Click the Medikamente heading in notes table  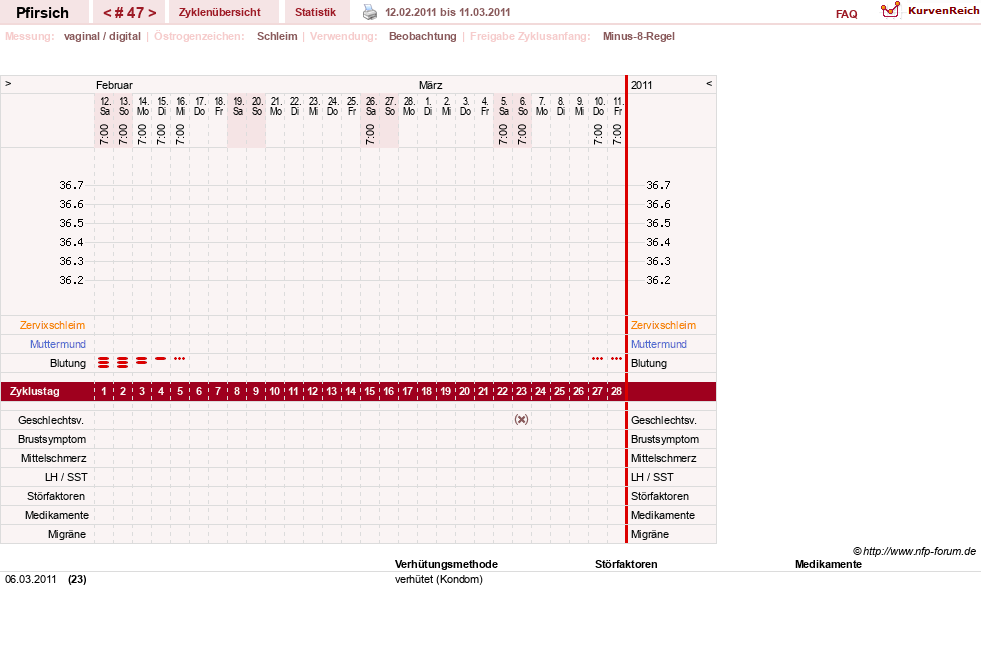tap(828, 564)
